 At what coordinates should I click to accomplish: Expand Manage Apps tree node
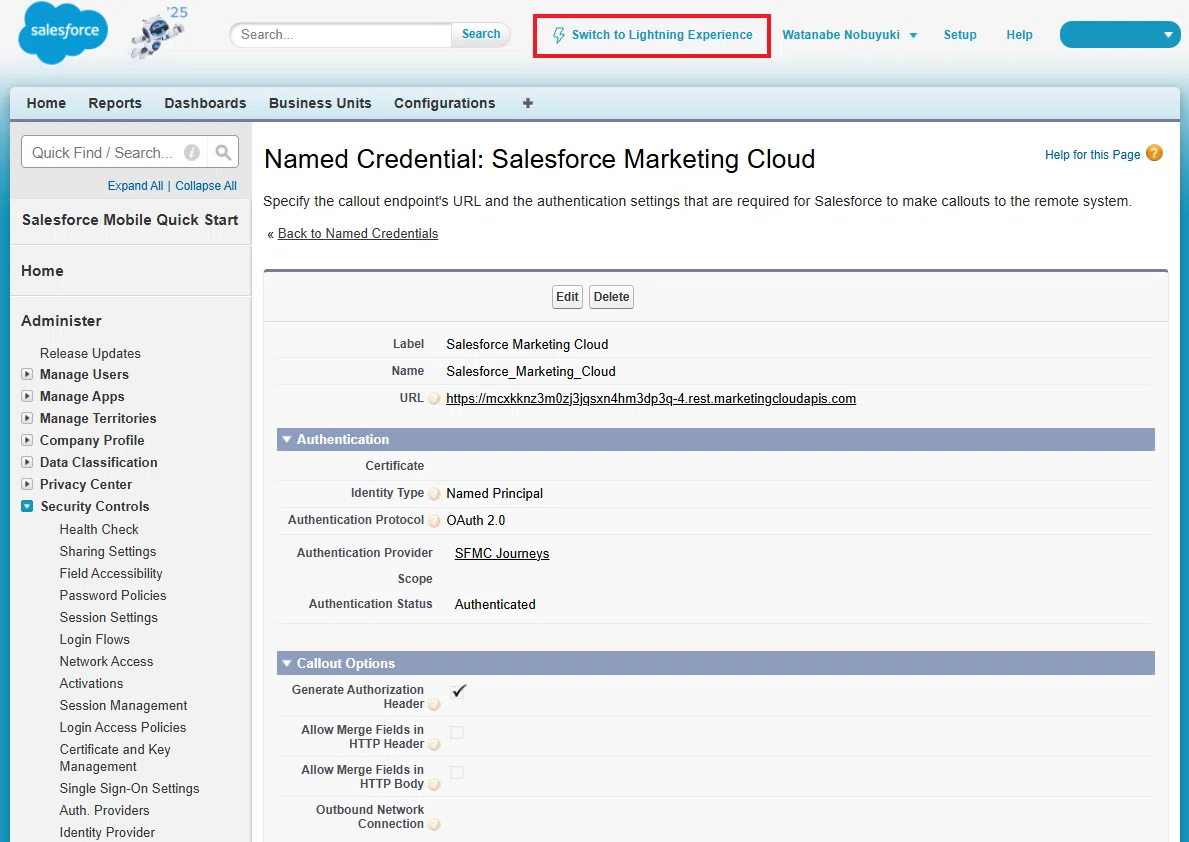coord(27,396)
